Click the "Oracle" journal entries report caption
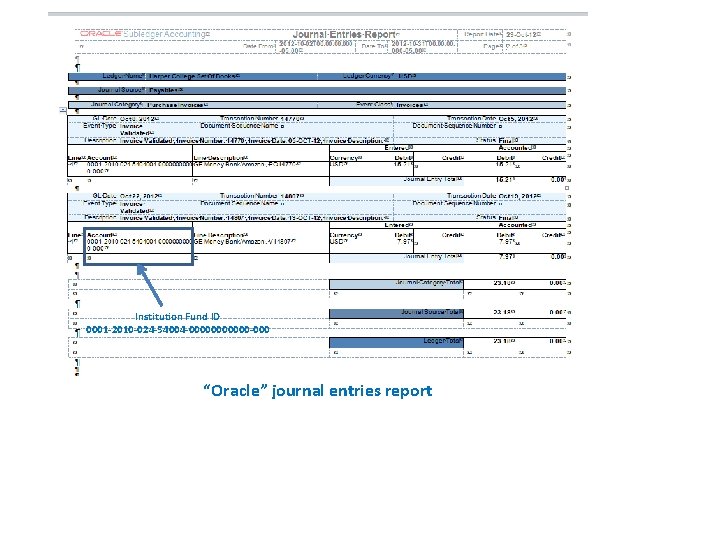The width and height of the screenshot is (720, 540). click(x=318, y=391)
